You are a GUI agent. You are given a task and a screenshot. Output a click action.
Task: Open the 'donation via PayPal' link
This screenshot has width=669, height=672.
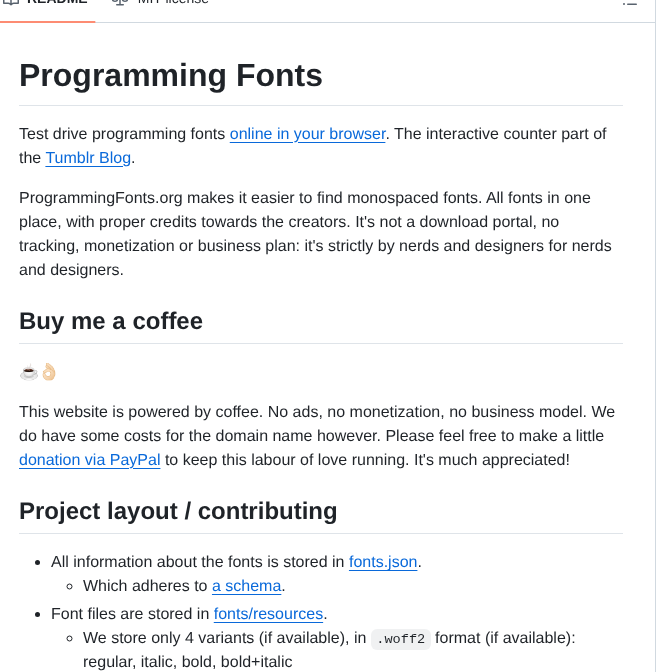pyautogui.click(x=90, y=460)
